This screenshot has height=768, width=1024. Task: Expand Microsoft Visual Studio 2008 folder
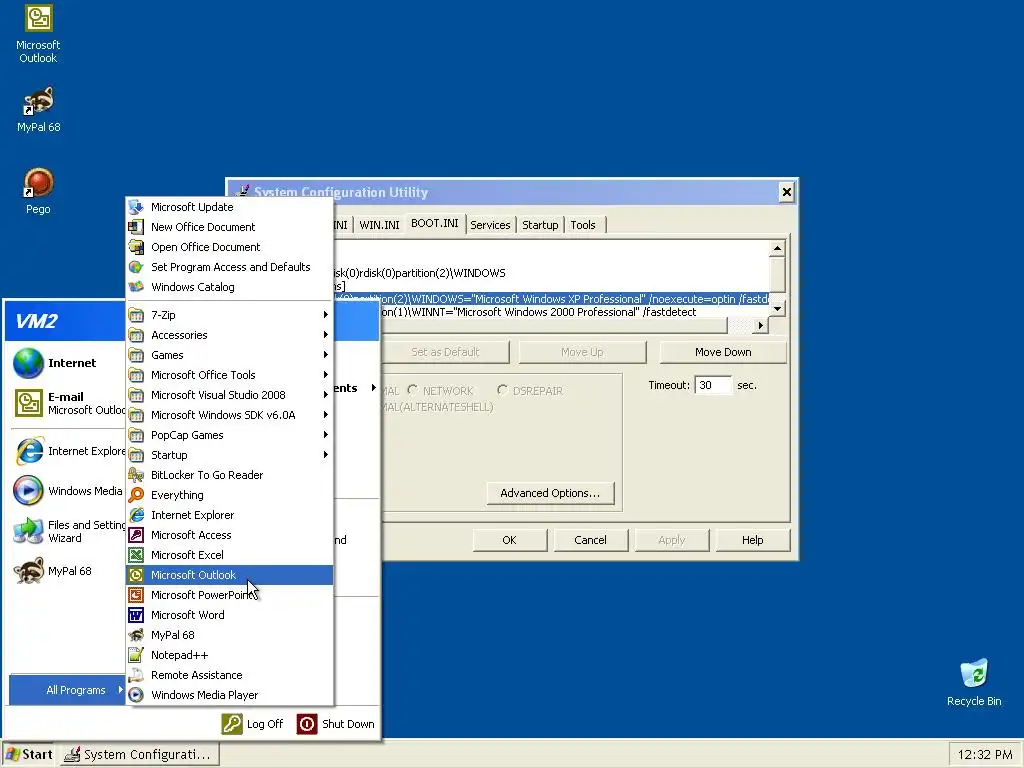click(229, 395)
